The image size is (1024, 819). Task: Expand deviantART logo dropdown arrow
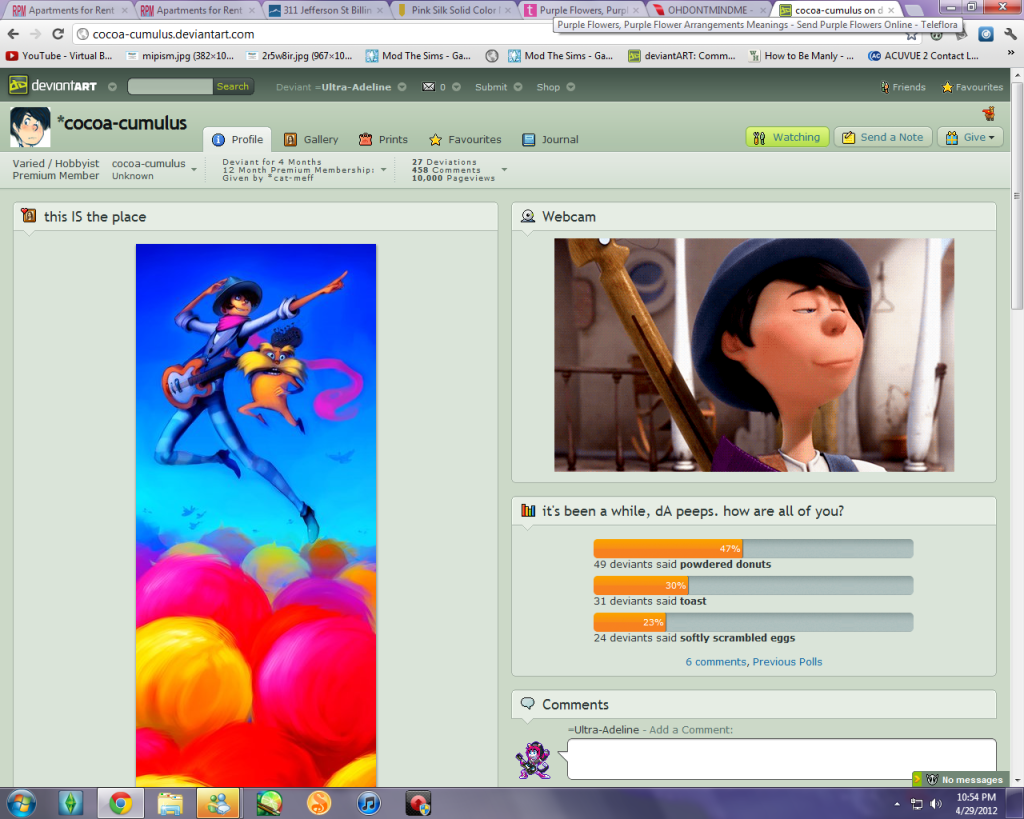coord(112,87)
